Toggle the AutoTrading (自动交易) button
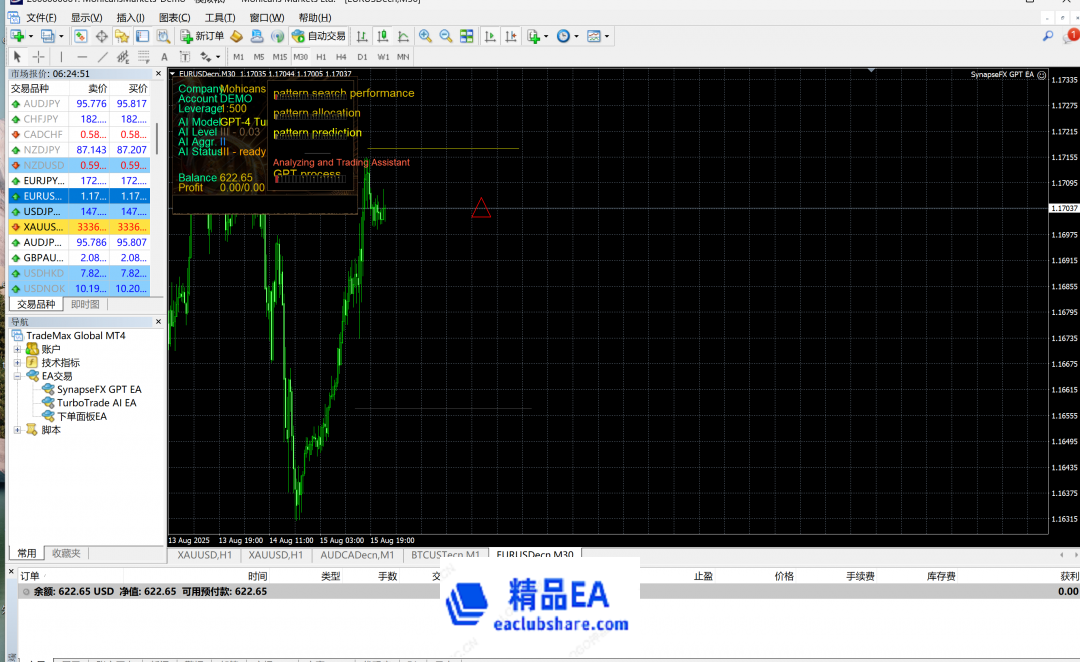 [x=319, y=36]
